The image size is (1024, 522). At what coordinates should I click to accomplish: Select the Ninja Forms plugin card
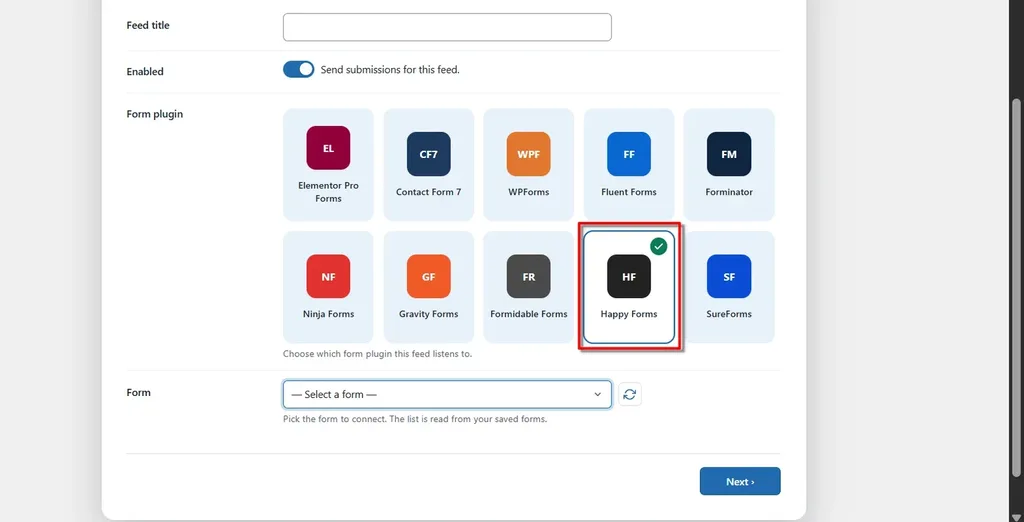[x=328, y=287]
